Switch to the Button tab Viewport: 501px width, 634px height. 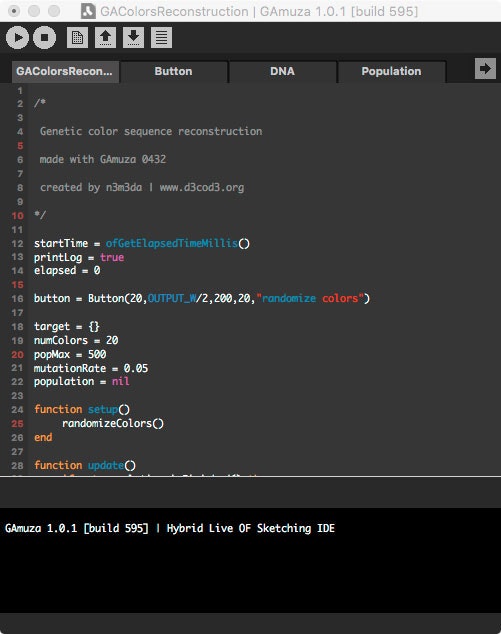tap(173, 72)
